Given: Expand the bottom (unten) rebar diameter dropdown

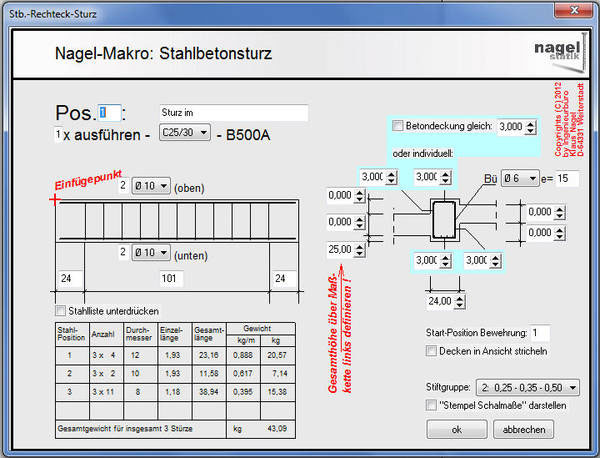Looking at the screenshot, I should pyautogui.click(x=150, y=252).
